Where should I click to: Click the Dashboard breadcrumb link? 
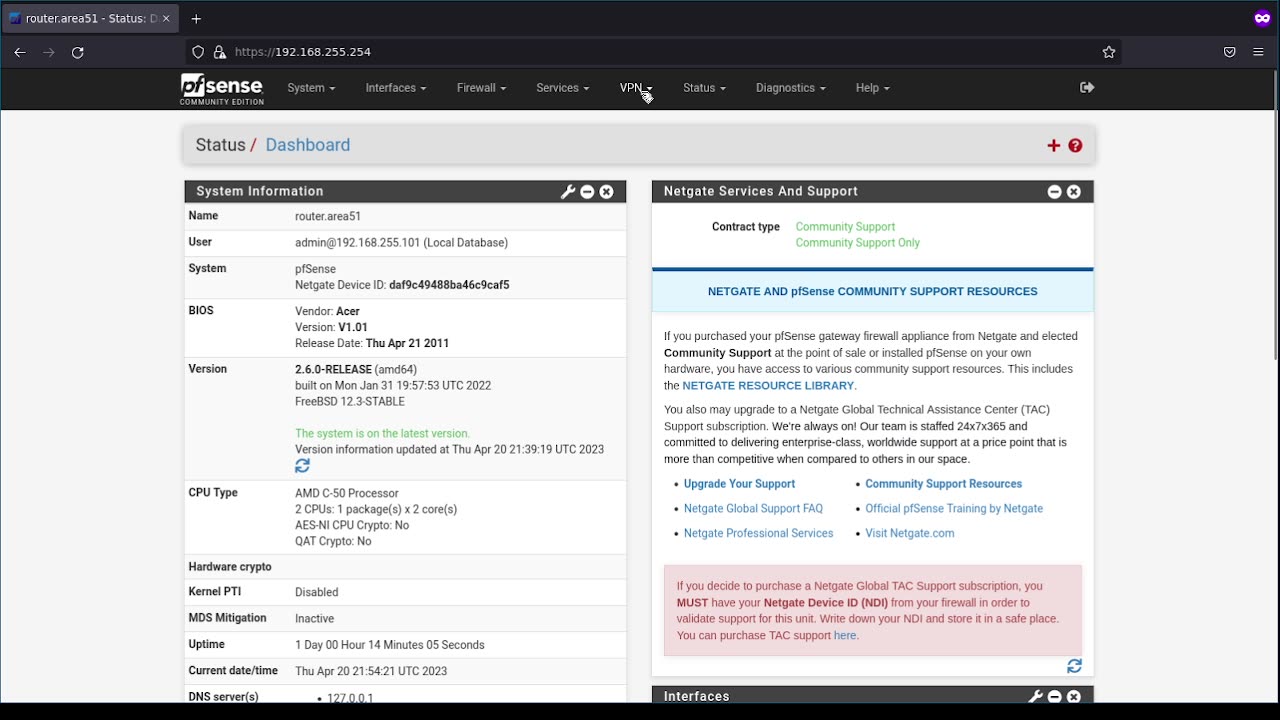[308, 145]
